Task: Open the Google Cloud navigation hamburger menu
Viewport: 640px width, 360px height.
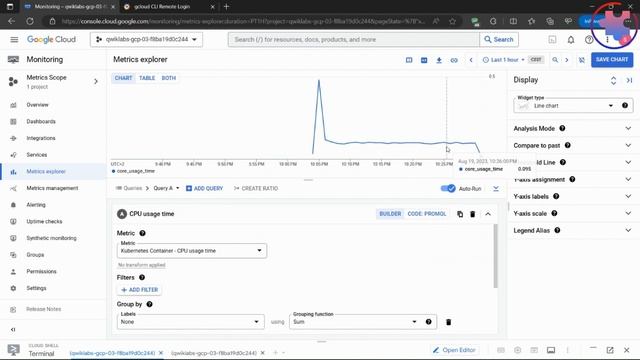Action: (x=14, y=40)
